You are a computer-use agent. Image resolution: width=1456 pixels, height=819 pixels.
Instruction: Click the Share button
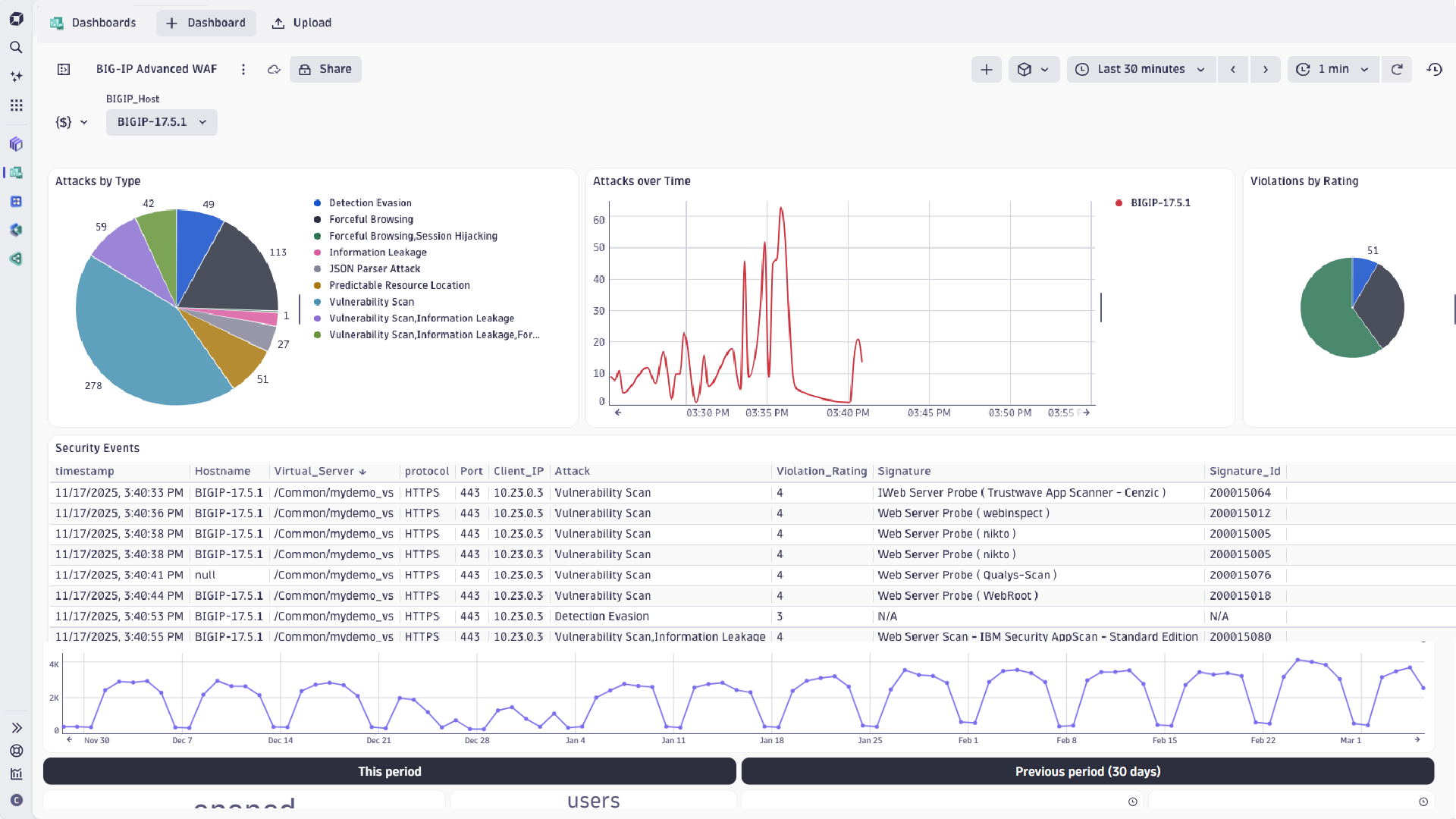(x=325, y=69)
